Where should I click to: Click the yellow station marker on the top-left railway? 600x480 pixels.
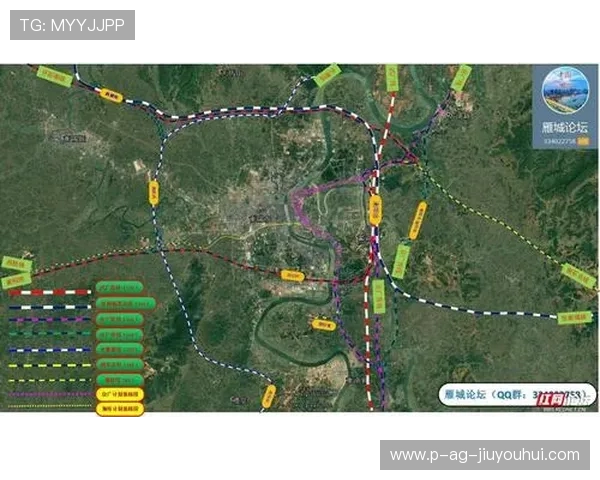pyautogui.click(x=108, y=94)
